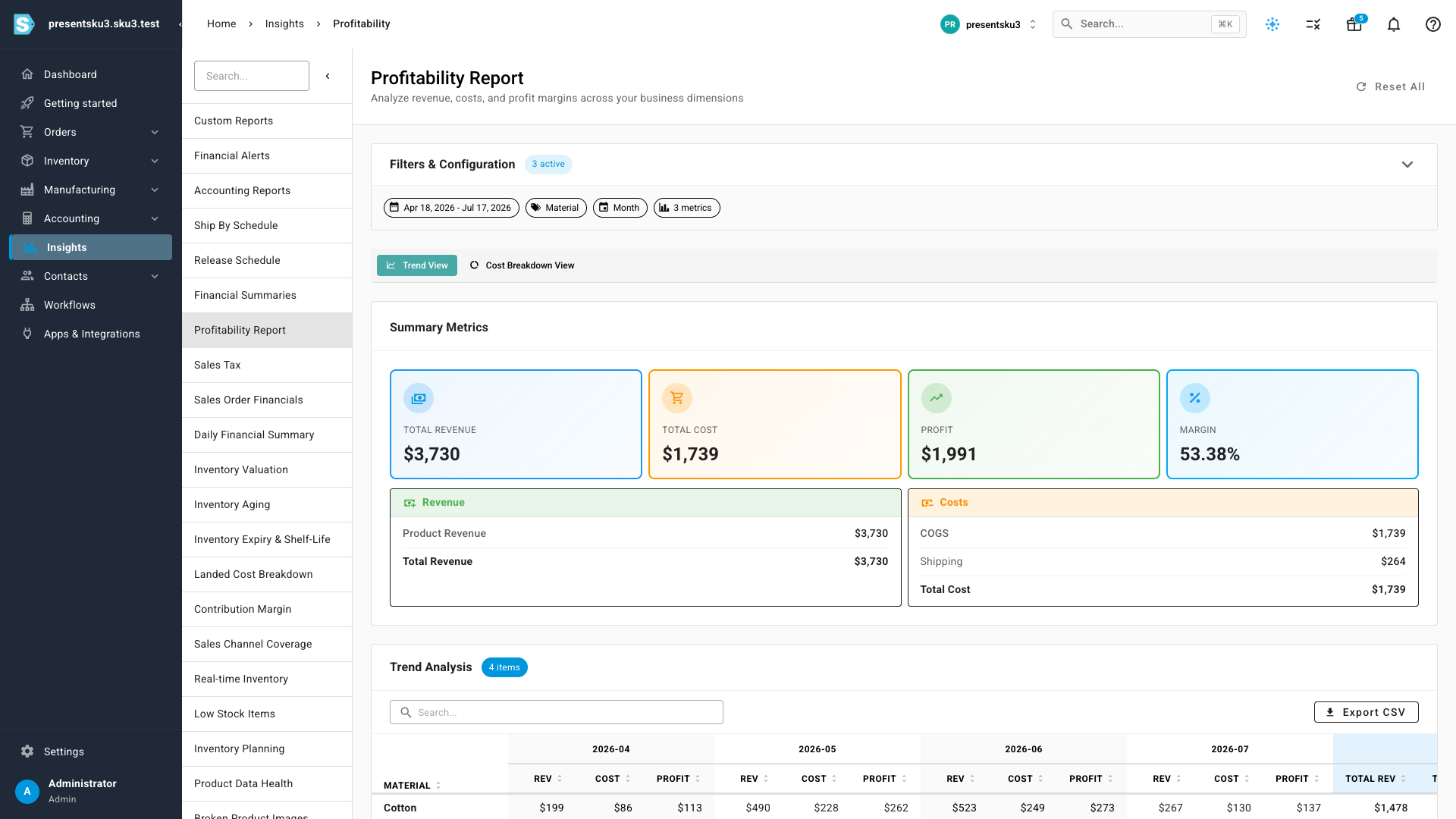Click the Orders cart icon

coord(27,132)
